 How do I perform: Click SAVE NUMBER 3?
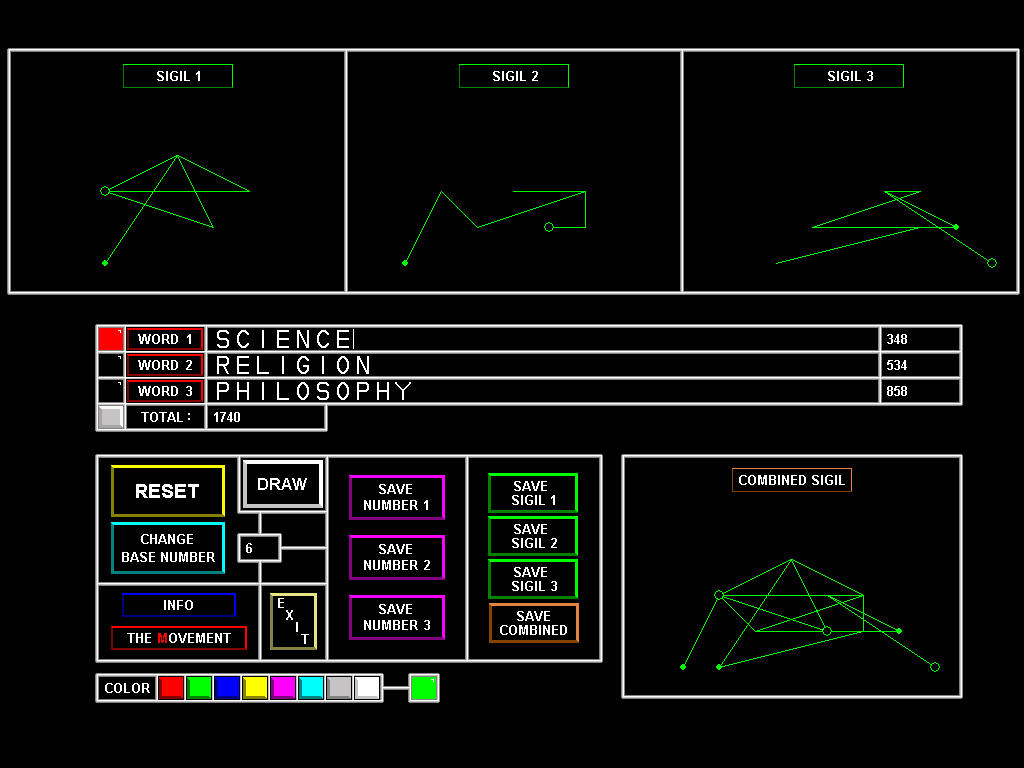396,617
